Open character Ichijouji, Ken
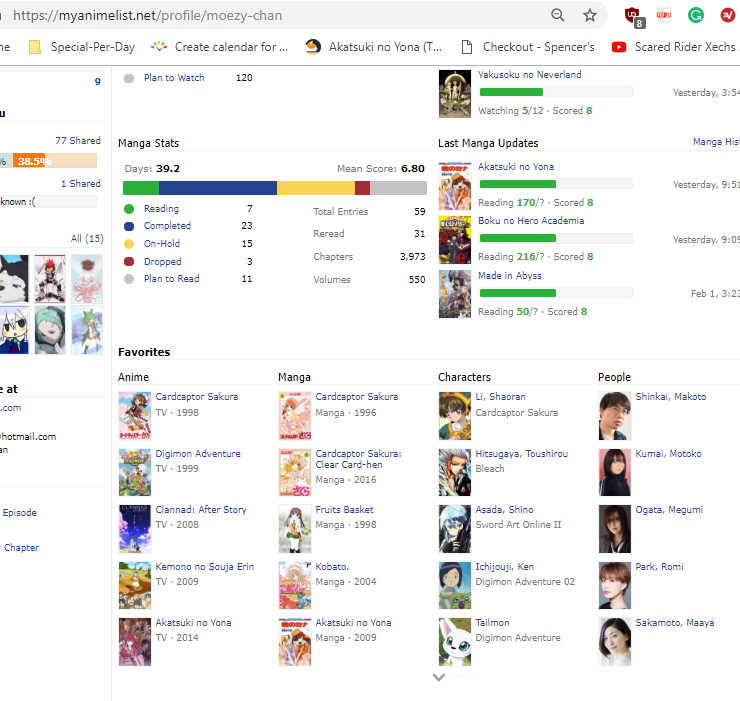 click(505, 566)
